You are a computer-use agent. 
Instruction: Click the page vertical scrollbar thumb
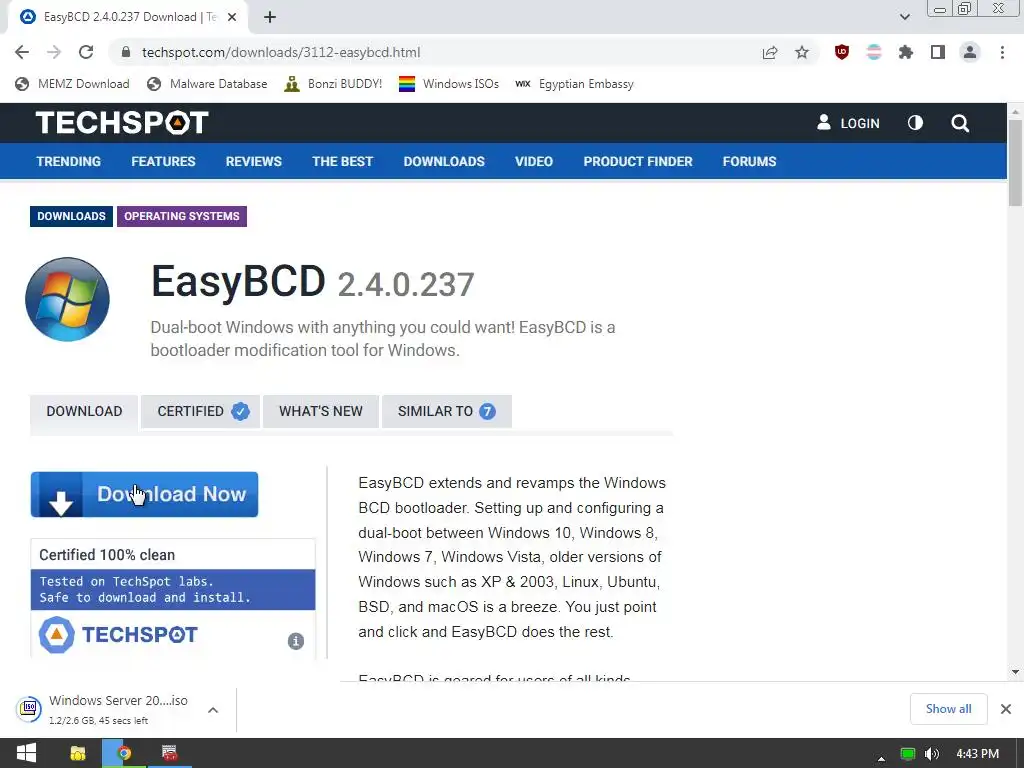1015,163
